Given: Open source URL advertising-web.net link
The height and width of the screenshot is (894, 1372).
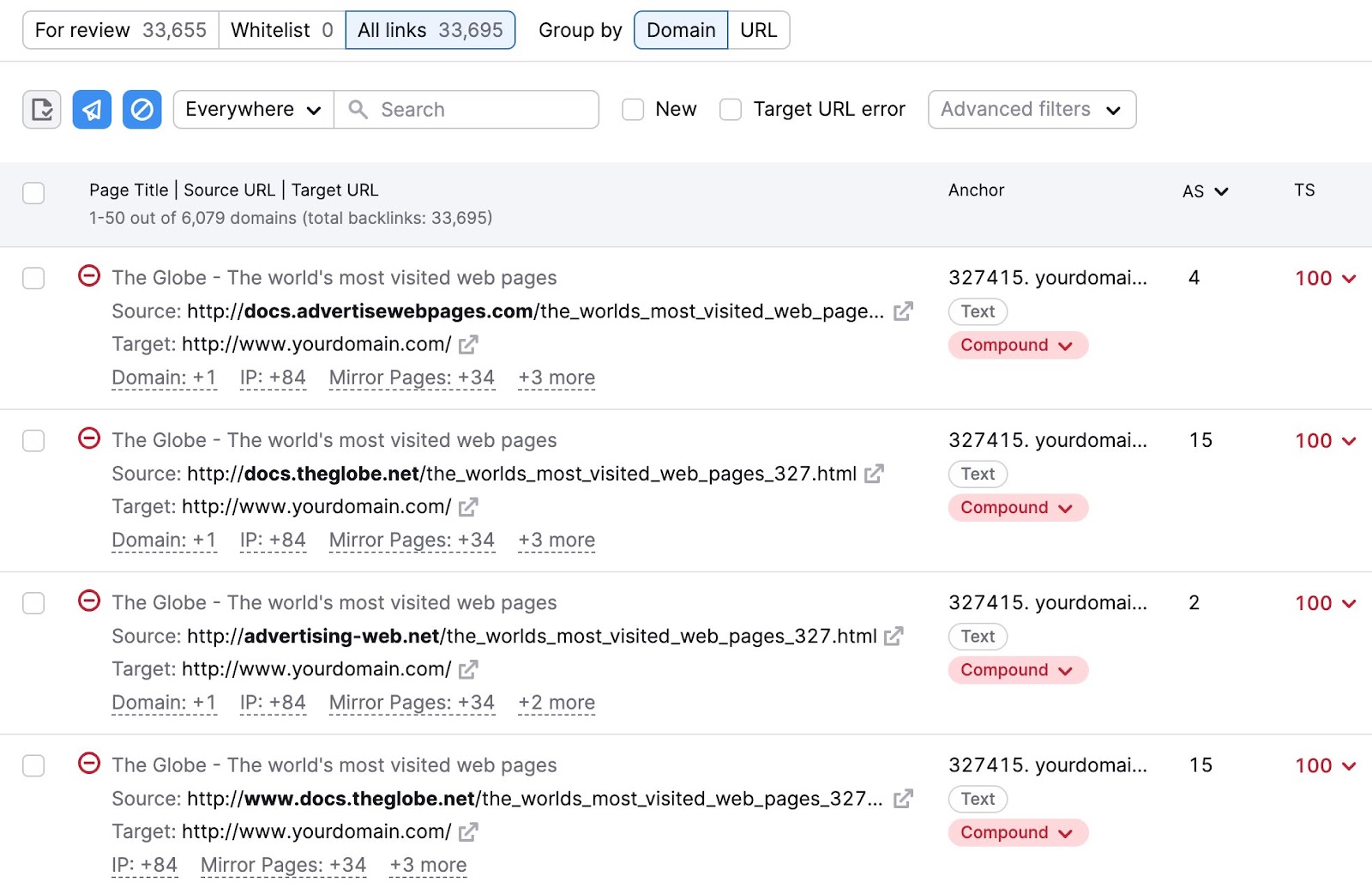Looking at the screenshot, I should pos(532,637).
